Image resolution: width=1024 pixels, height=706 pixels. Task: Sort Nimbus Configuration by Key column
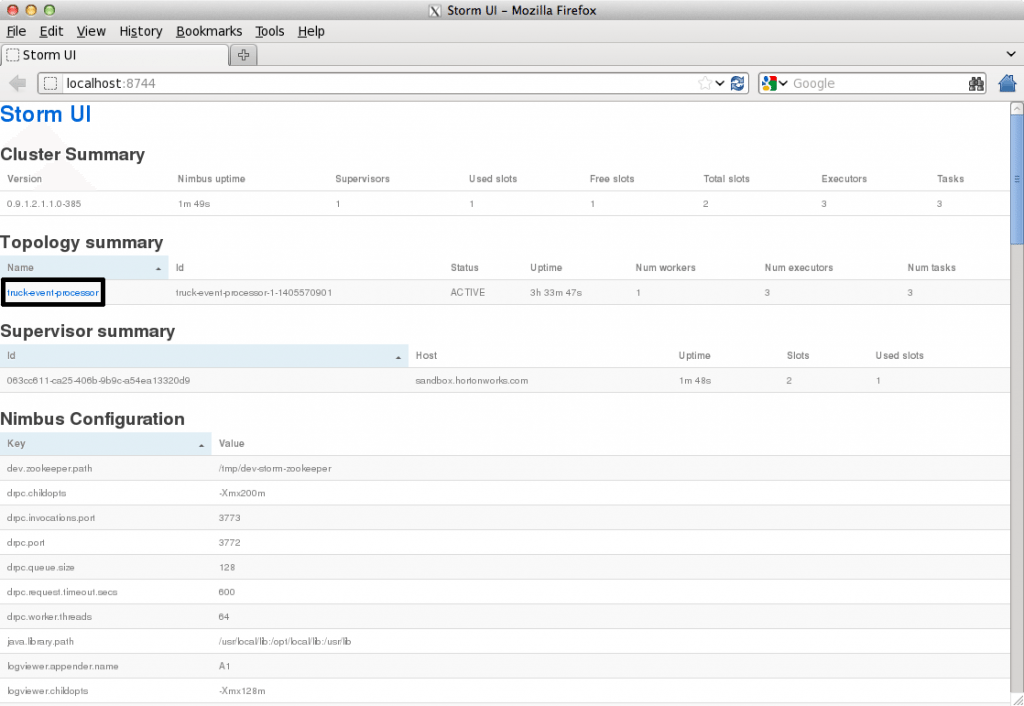point(105,443)
